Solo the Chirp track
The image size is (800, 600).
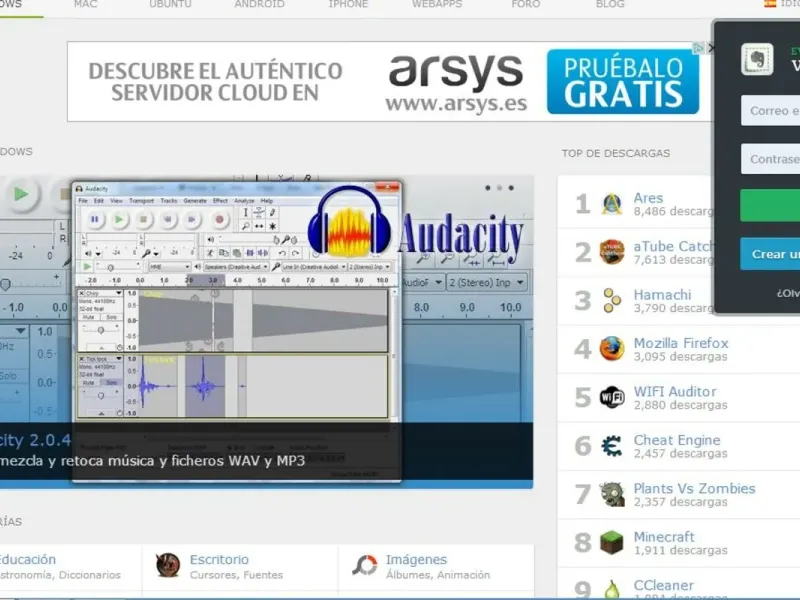tap(111, 317)
